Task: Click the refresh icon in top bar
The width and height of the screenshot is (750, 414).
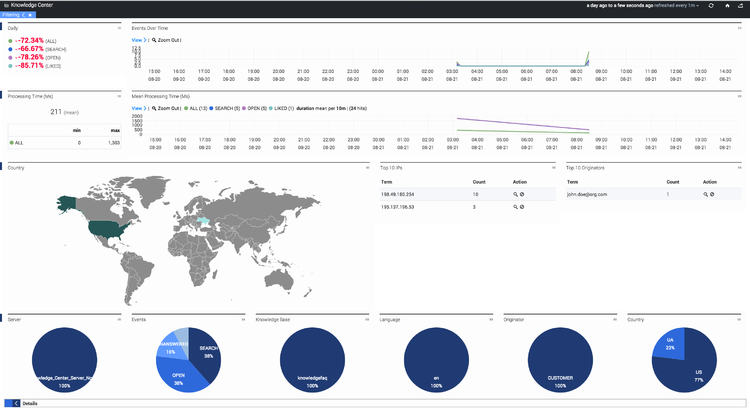Action: point(711,5)
